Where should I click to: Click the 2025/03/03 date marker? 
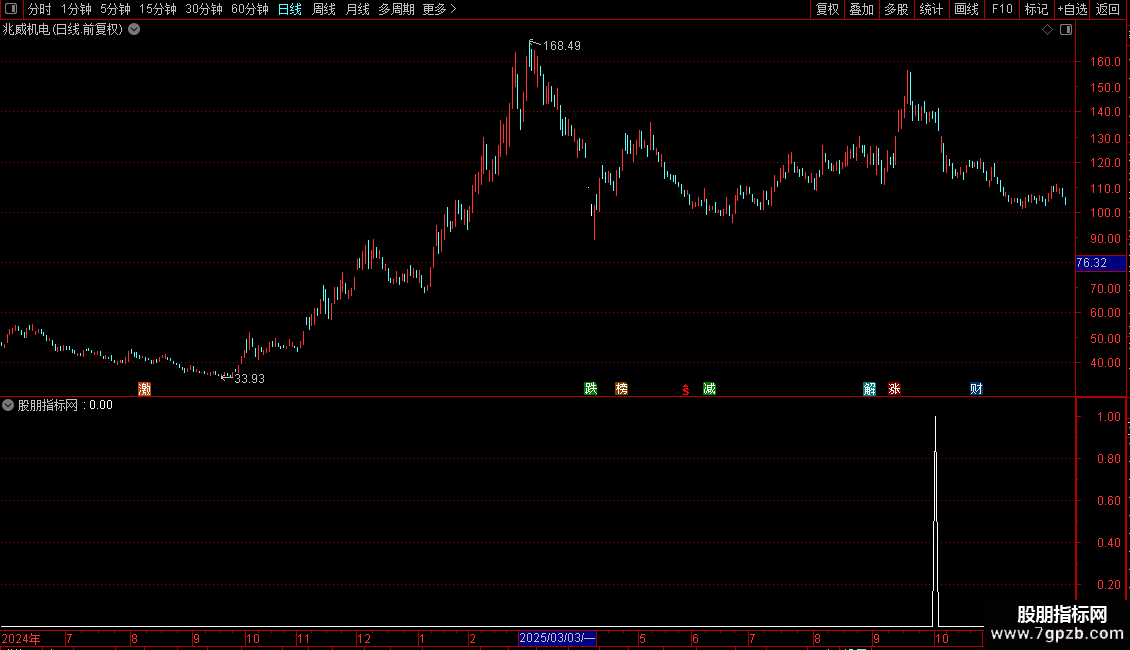pyautogui.click(x=557, y=638)
